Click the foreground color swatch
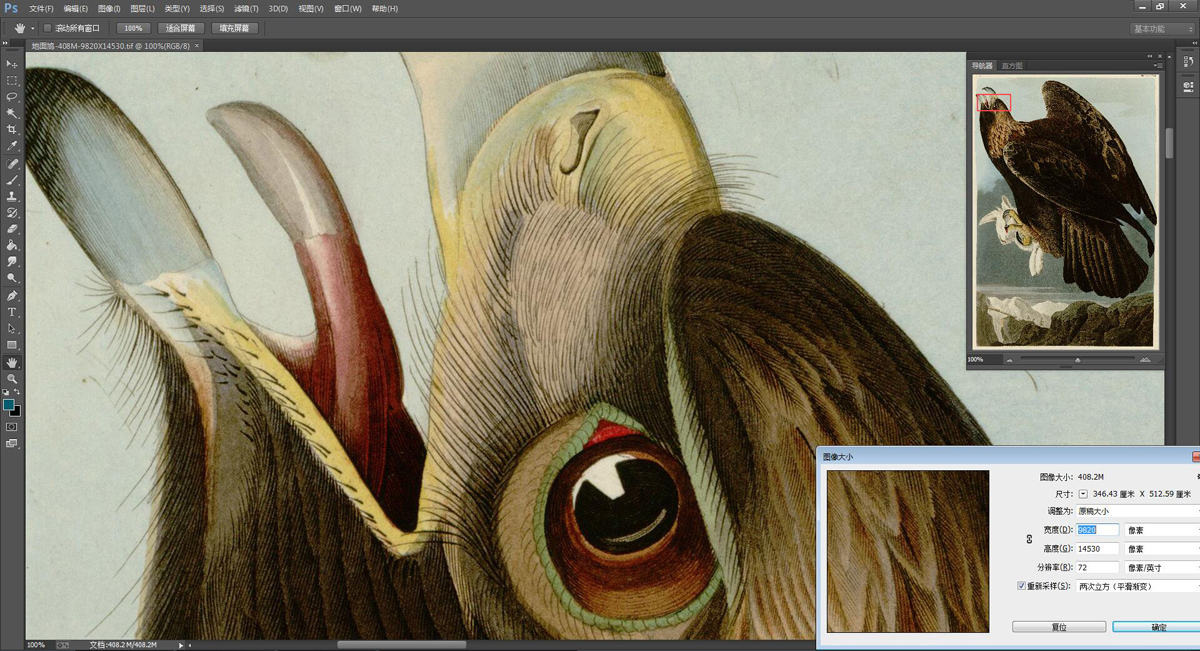The height and width of the screenshot is (651, 1200). (9, 405)
